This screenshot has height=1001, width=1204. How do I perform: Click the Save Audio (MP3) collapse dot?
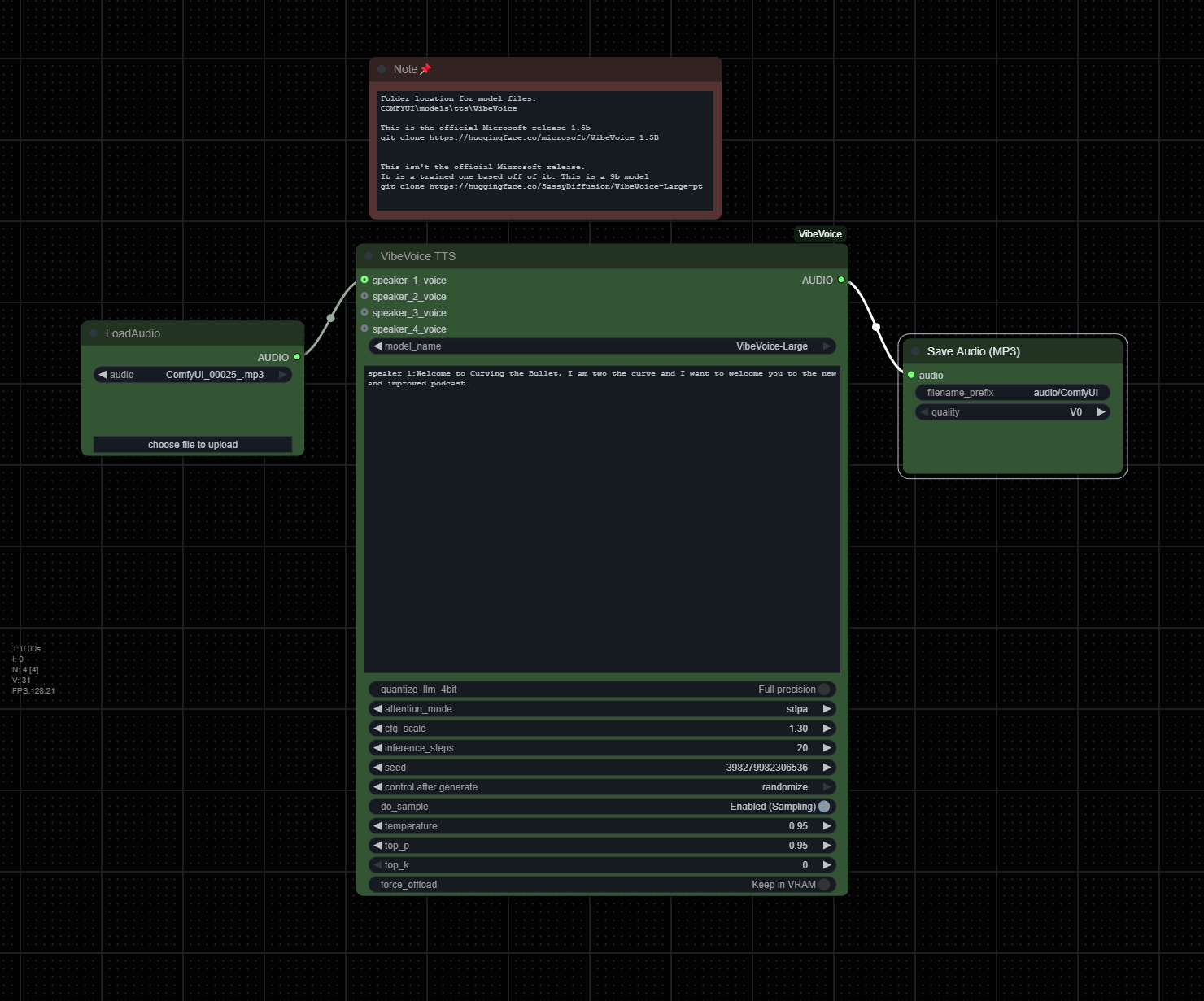click(x=915, y=351)
